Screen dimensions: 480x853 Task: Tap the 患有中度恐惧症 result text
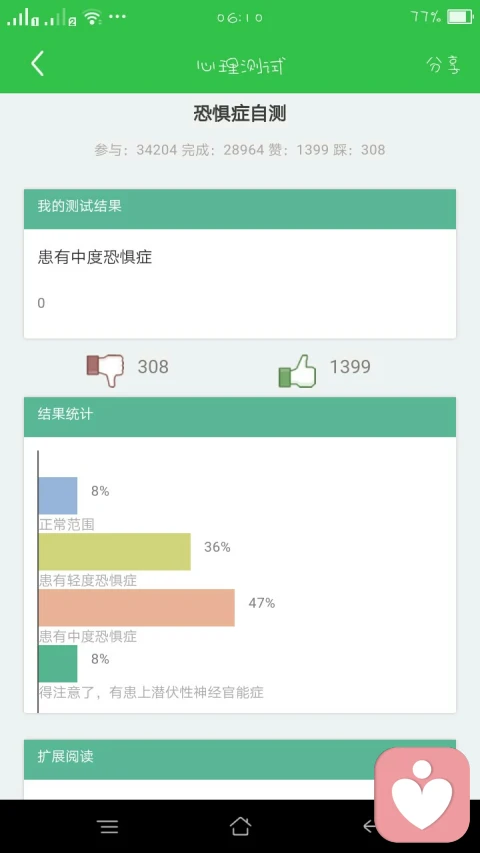[x=95, y=257]
